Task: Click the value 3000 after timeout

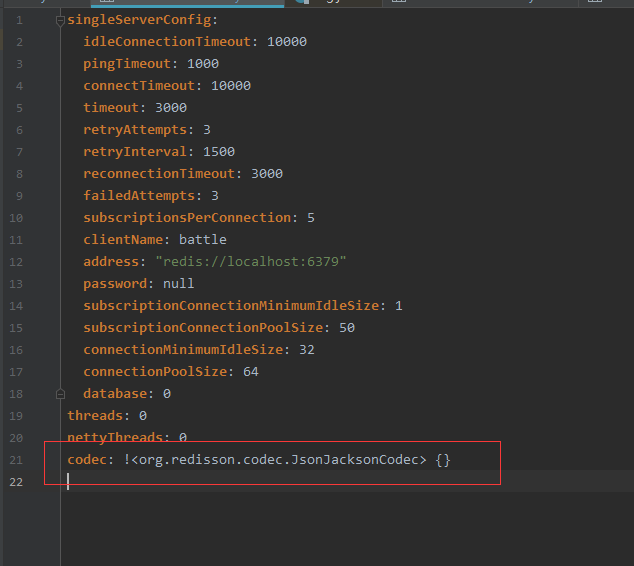Action: point(171,108)
